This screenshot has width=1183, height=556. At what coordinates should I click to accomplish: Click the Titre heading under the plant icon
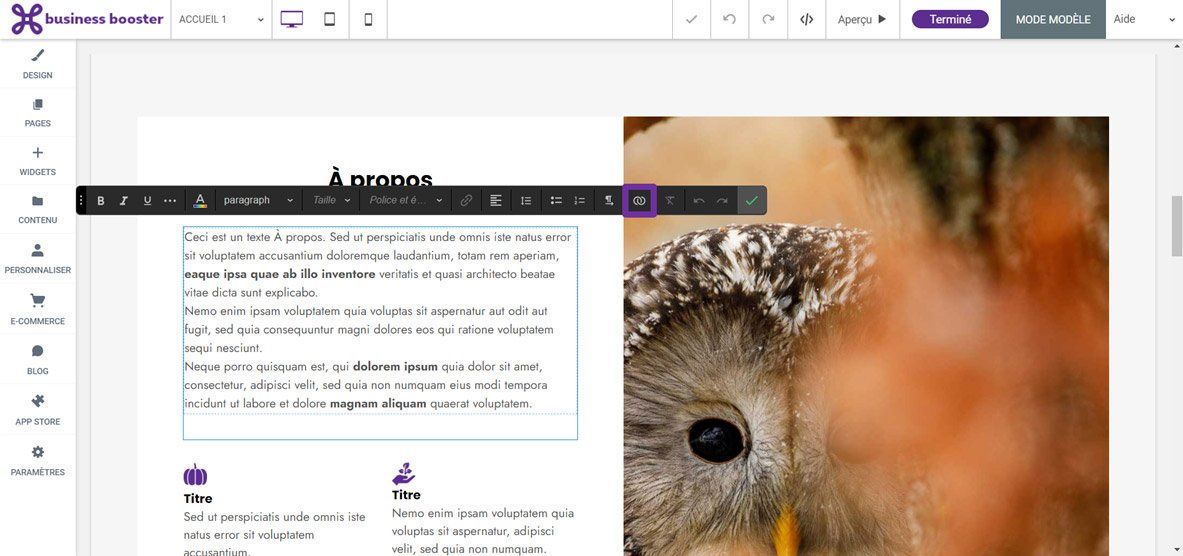tap(406, 495)
